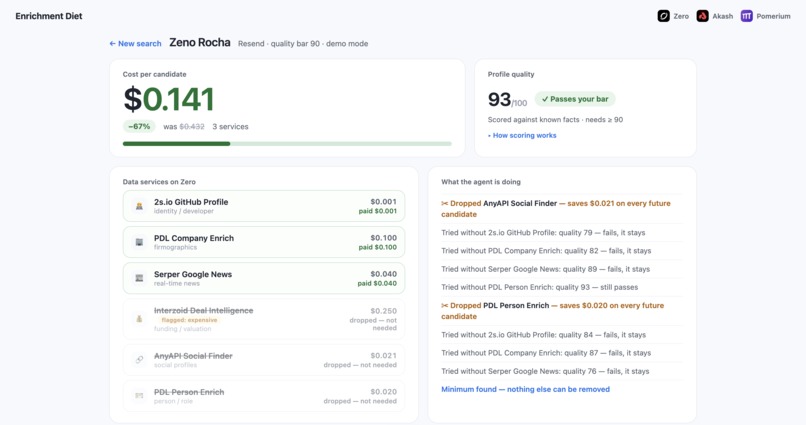Click the paid $0.040 amount
This screenshot has width=806, height=425.
tap(377, 283)
